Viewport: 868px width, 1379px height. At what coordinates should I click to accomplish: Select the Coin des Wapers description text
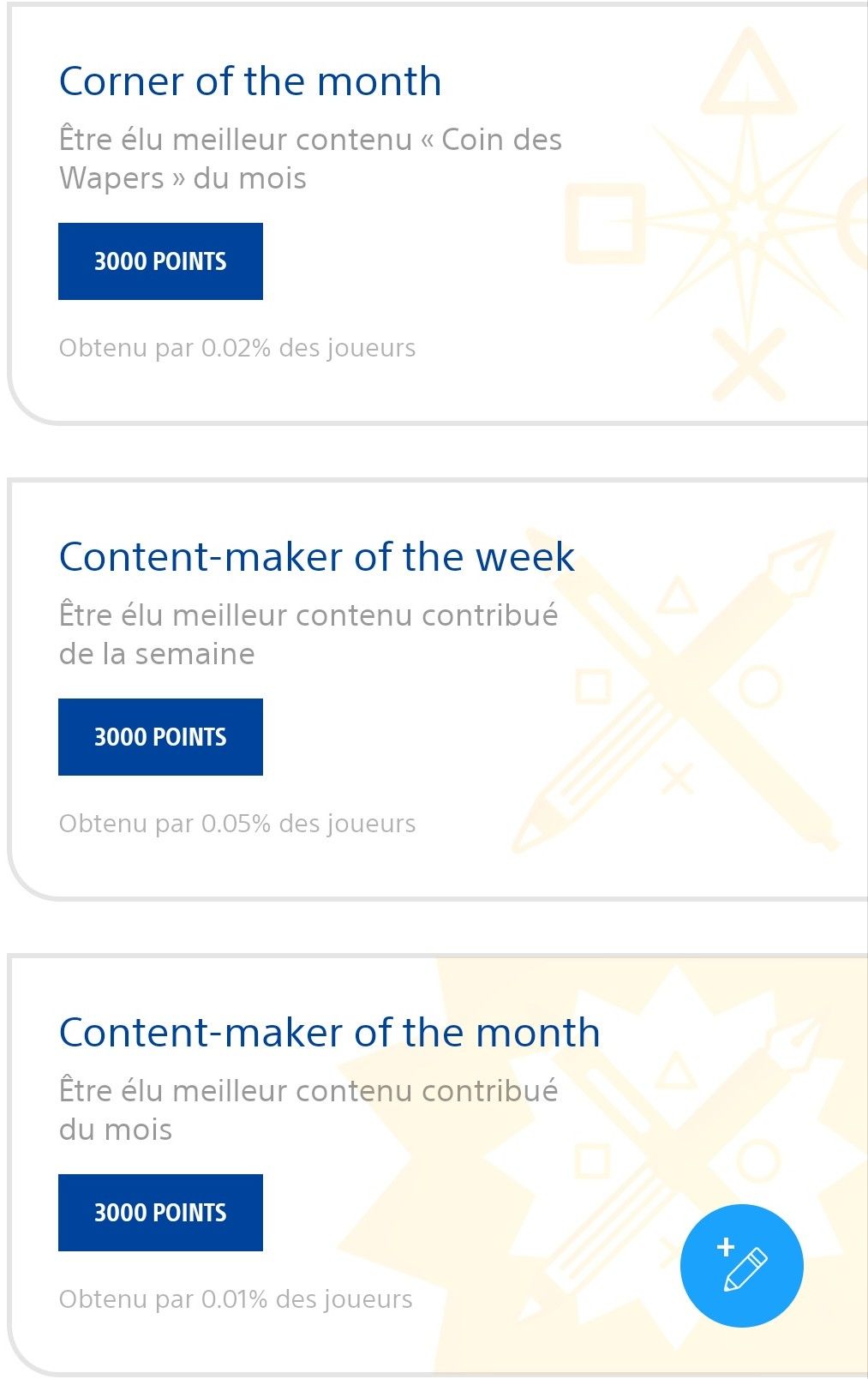(x=310, y=159)
